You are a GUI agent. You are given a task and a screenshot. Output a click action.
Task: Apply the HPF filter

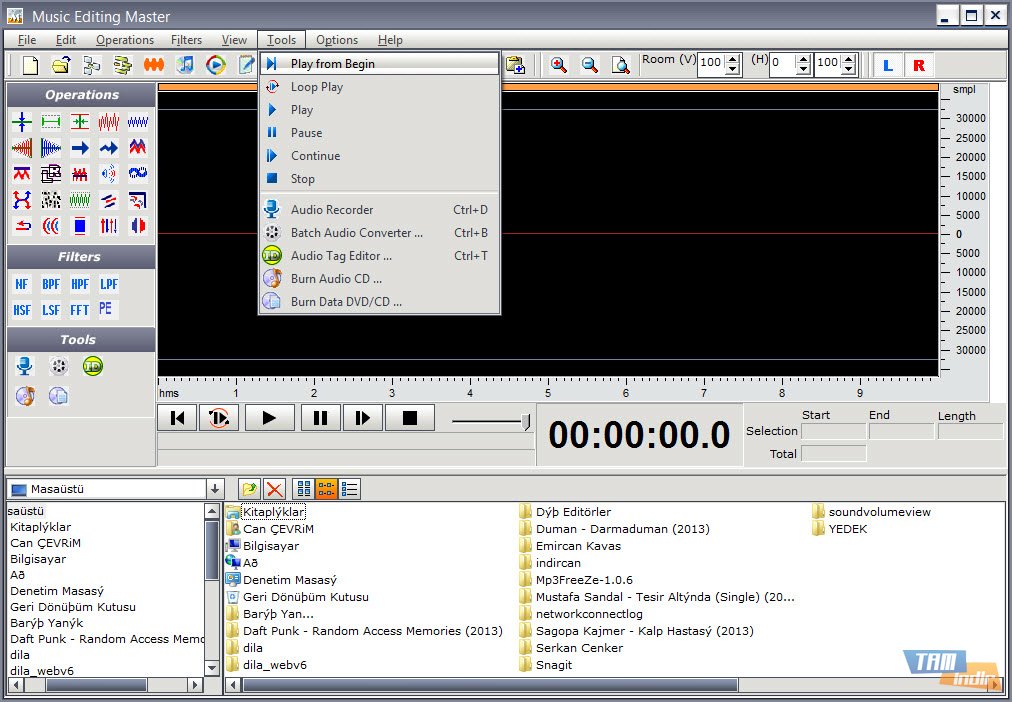pyautogui.click(x=80, y=284)
